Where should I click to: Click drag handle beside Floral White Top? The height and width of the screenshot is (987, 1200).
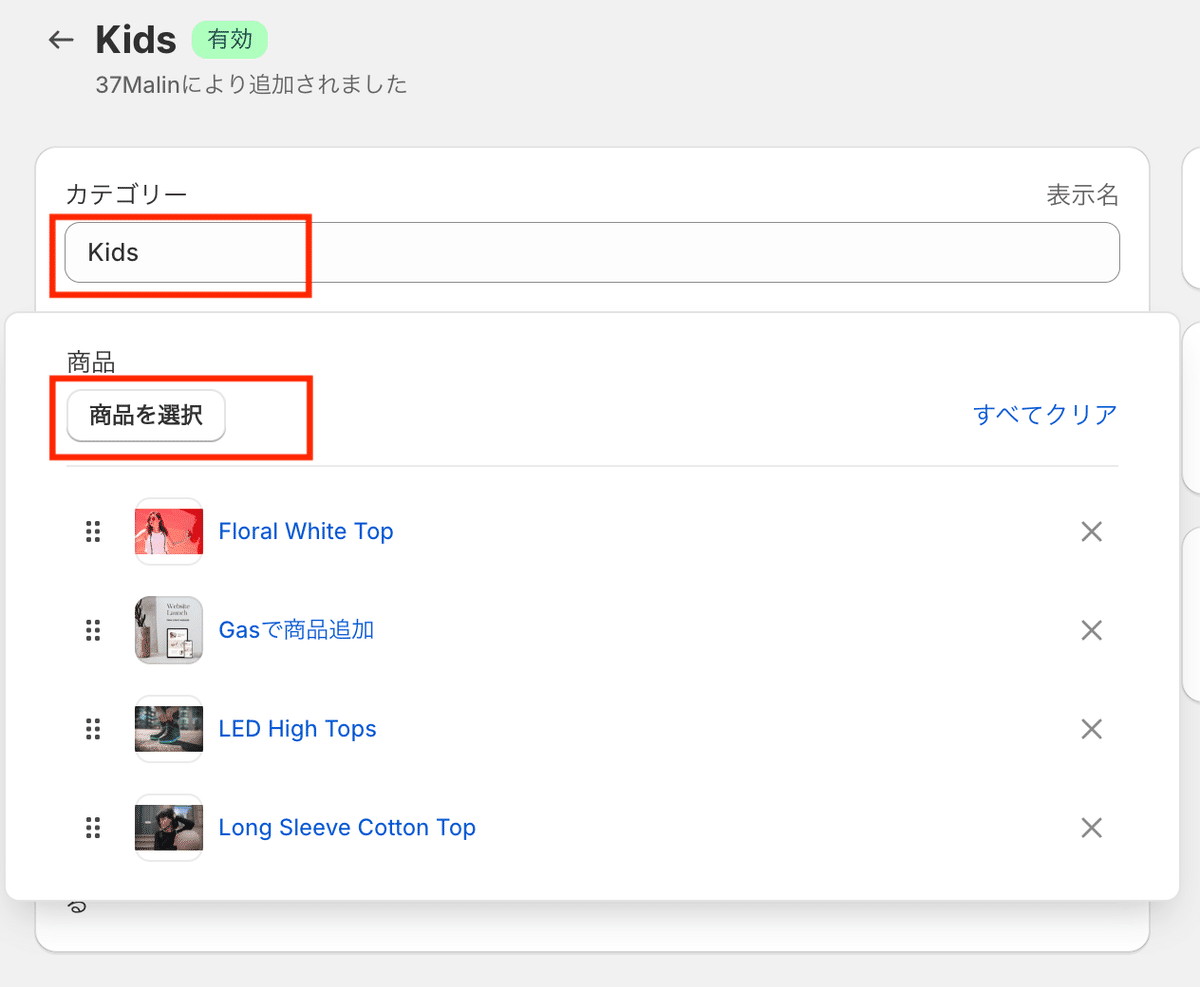[93, 532]
